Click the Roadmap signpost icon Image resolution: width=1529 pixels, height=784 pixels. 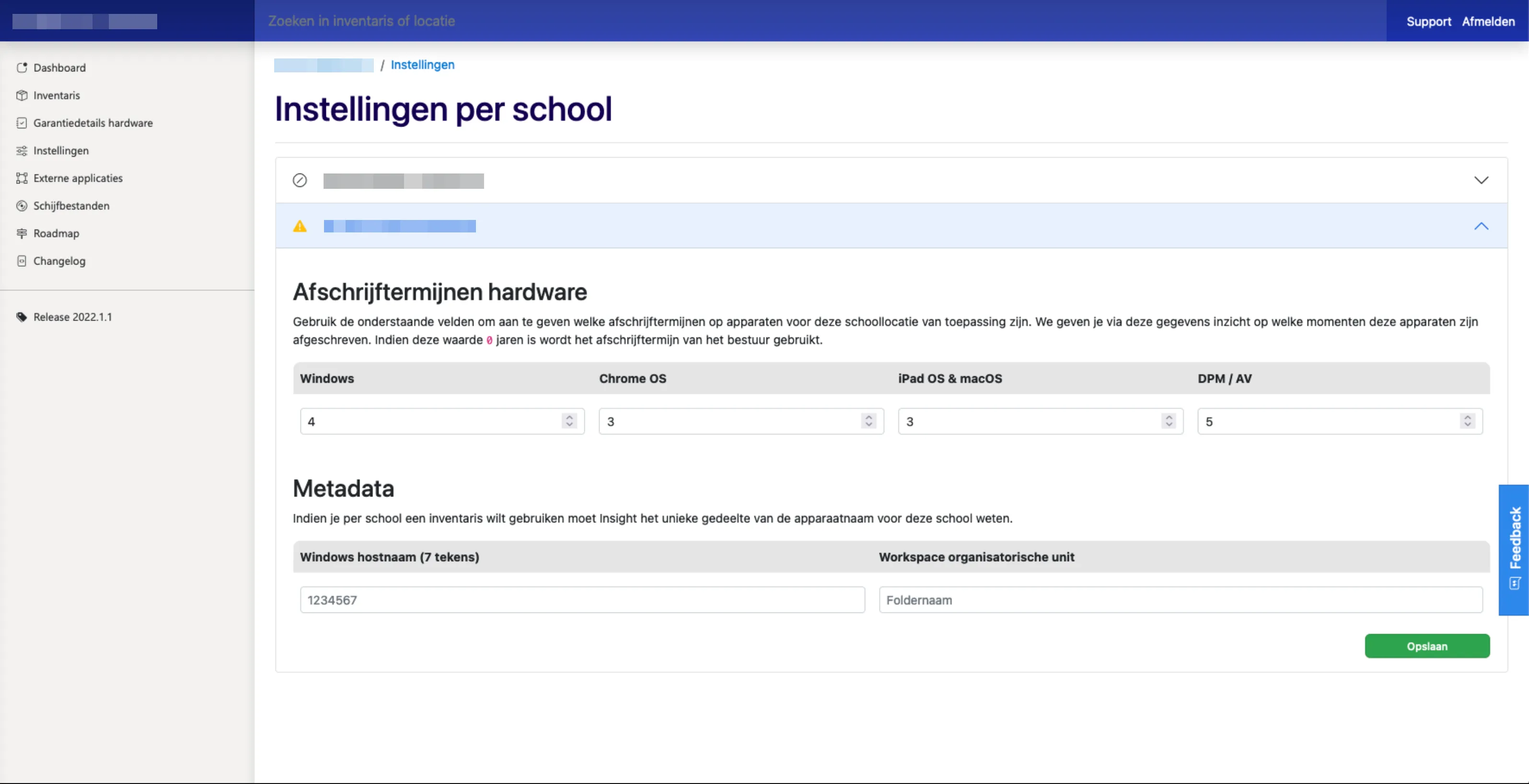pos(22,233)
